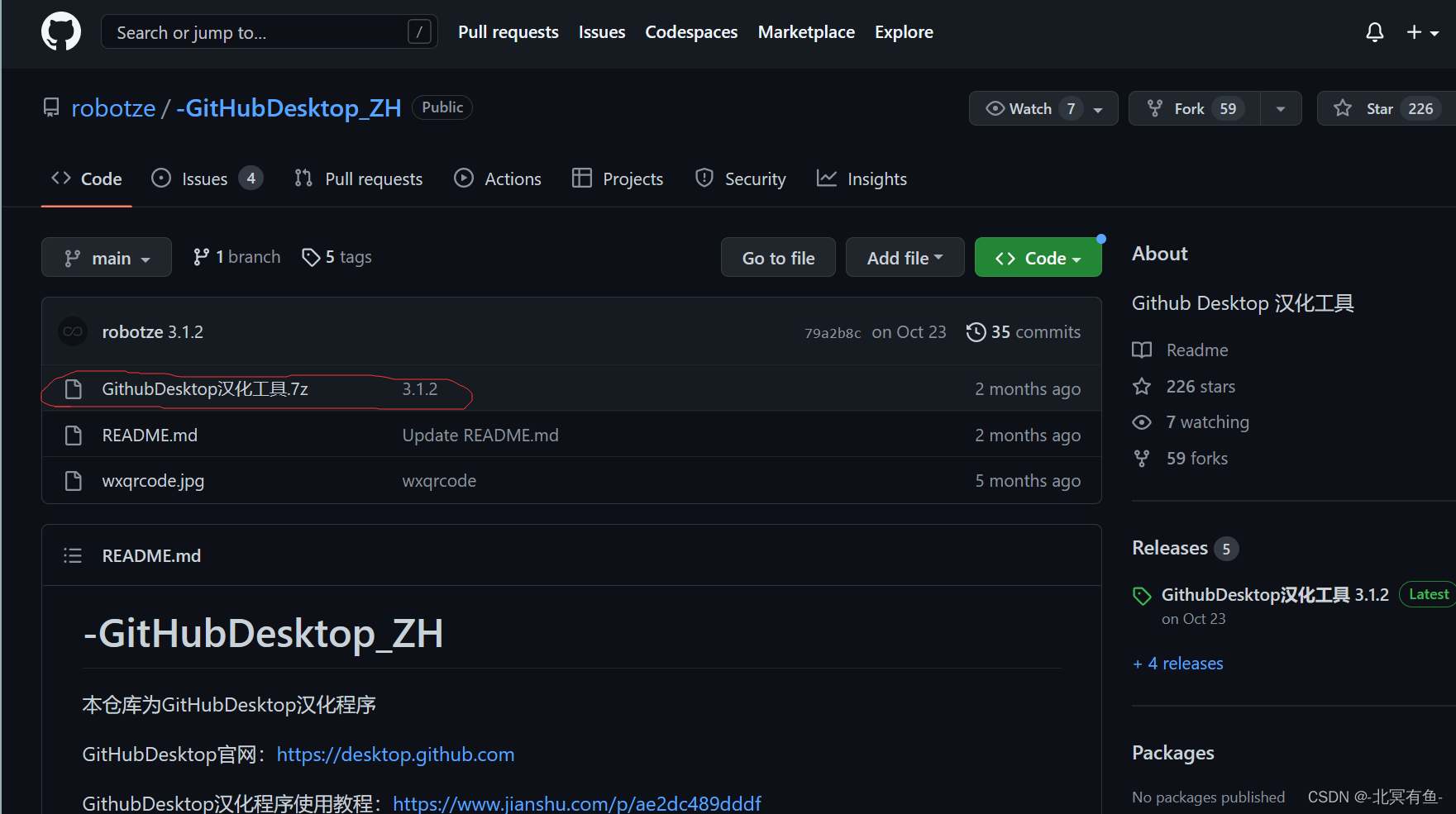Screen dimensions: 1456x814
Task: Open desktop.github.com link in README
Action: pos(395,754)
